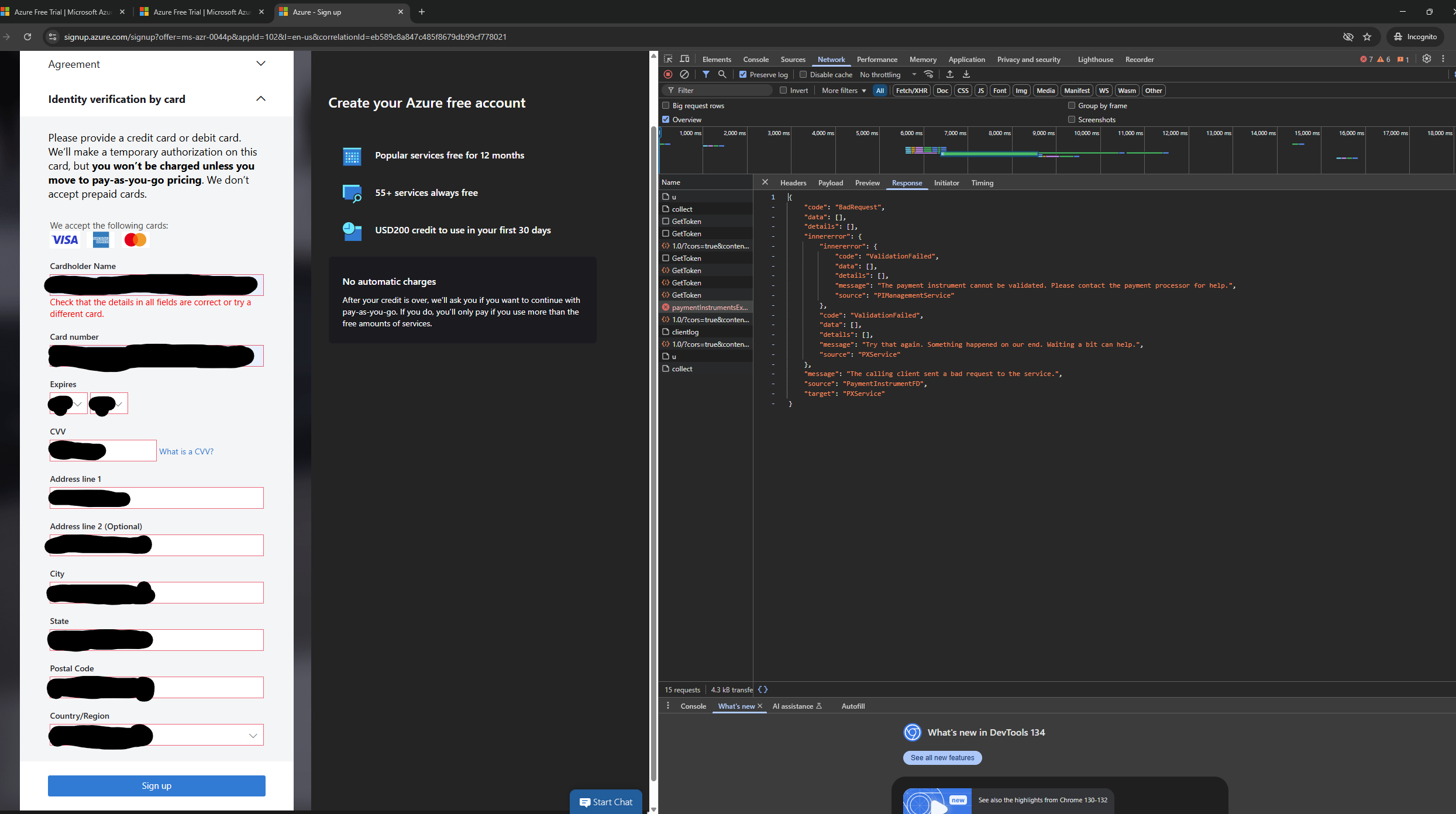
Task: Open Country/Region dropdown
Action: coord(156,735)
